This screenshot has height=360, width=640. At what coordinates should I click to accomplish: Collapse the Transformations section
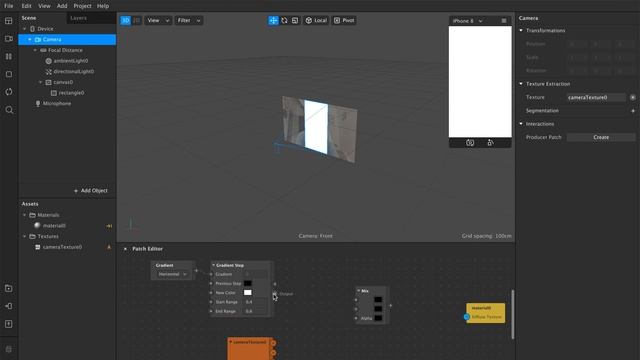pos(521,31)
